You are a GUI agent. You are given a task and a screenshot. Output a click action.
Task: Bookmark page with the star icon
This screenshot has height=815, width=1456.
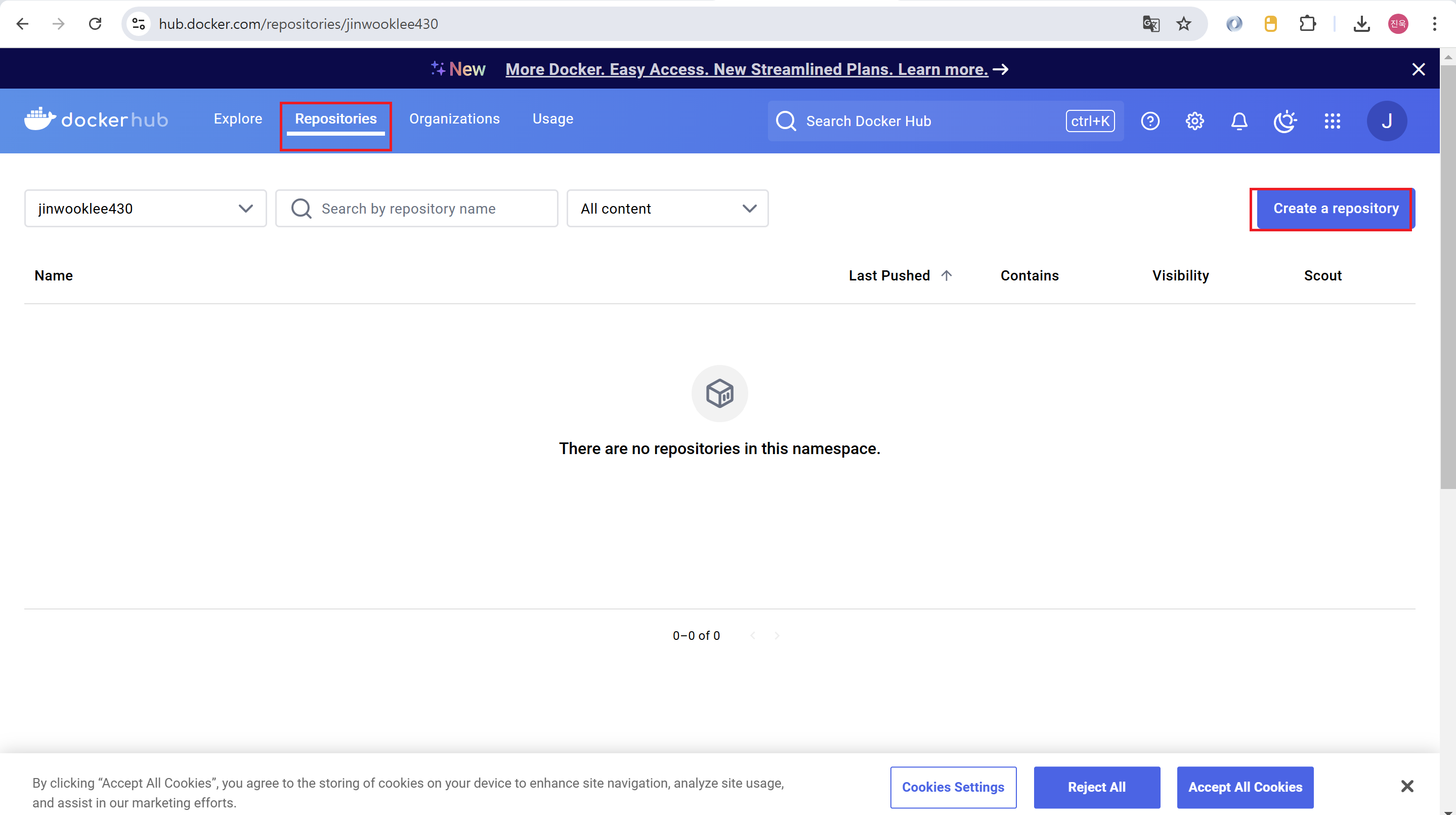click(x=1183, y=24)
